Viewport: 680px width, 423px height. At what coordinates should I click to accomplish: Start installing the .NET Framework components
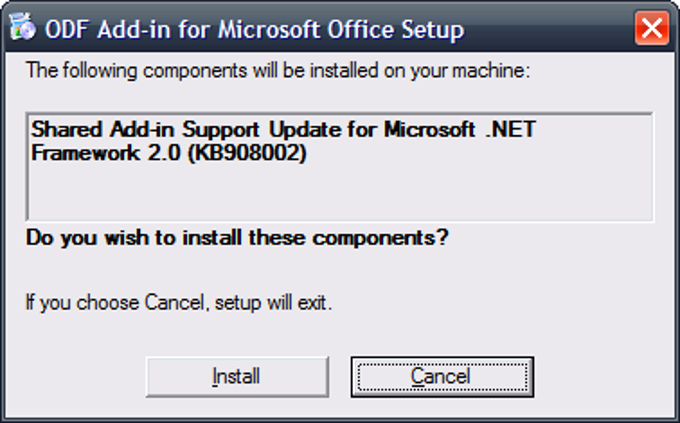coord(237,377)
